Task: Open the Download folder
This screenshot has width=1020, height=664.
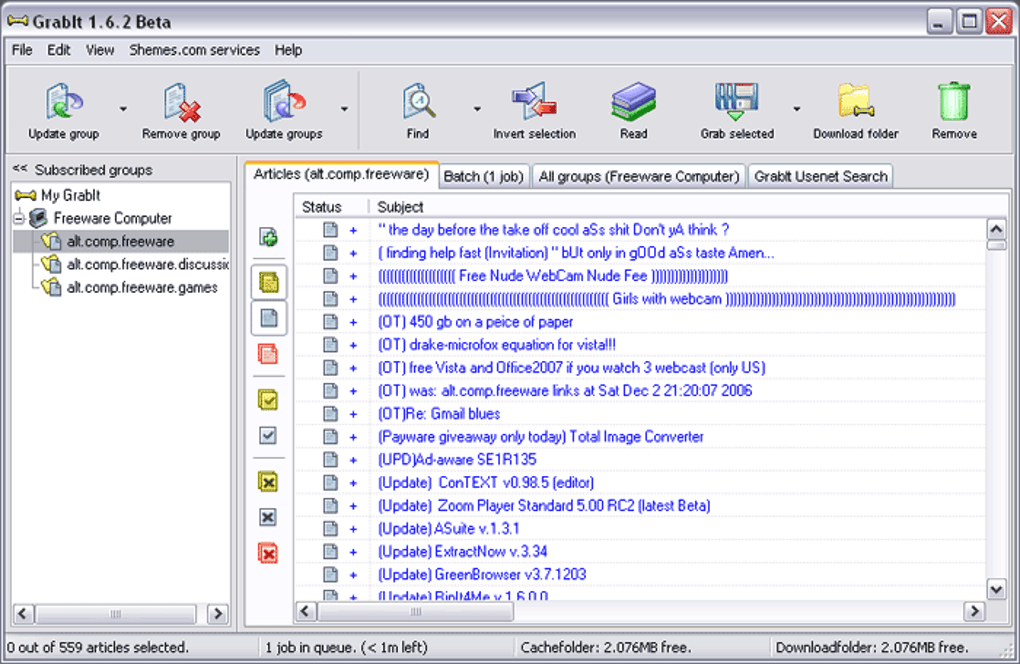Action: tap(855, 101)
